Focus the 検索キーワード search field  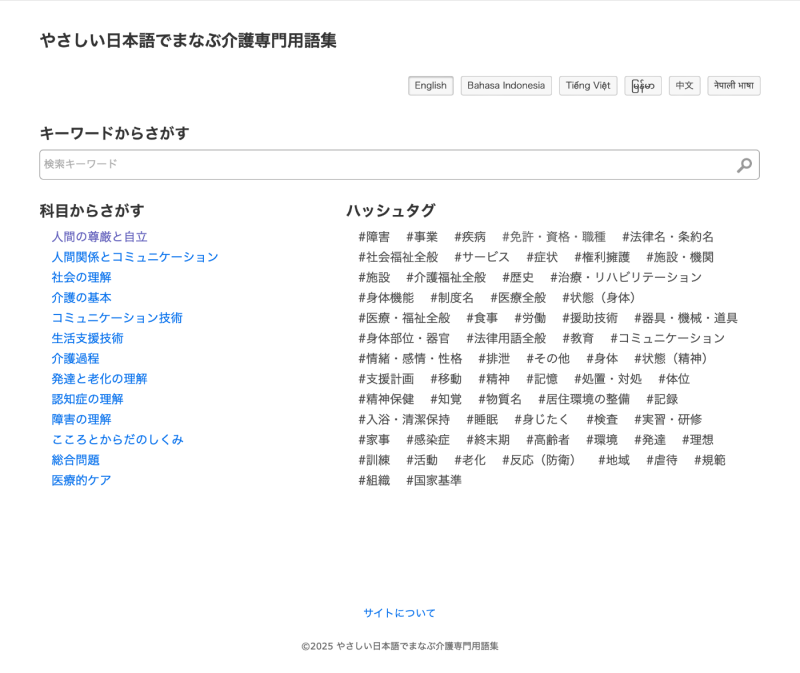[x=385, y=165]
